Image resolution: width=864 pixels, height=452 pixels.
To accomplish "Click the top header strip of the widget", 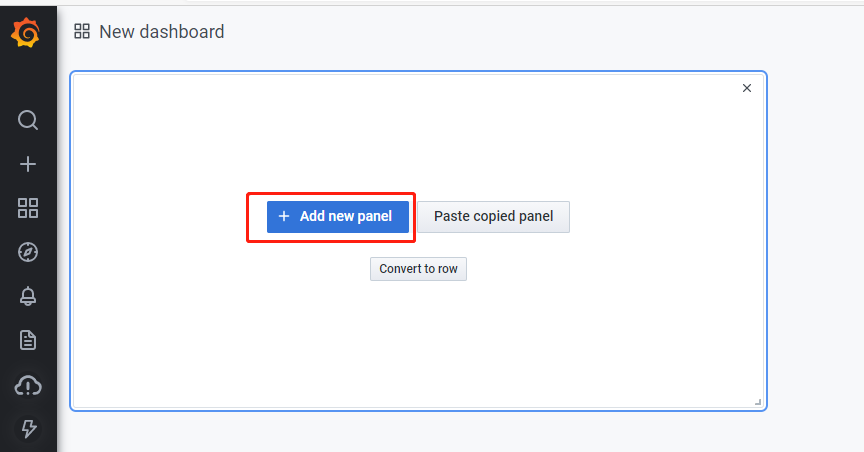I will pyautogui.click(x=400, y=86).
